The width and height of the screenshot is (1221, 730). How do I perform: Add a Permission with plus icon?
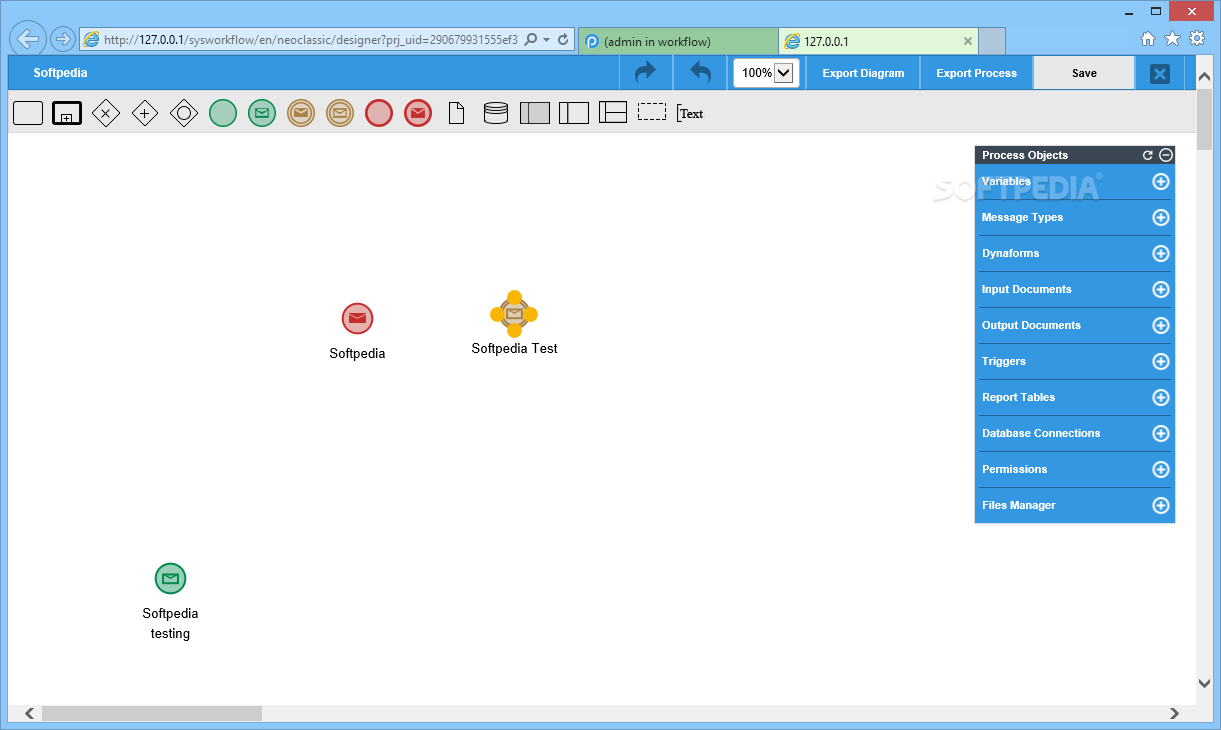coord(1161,469)
